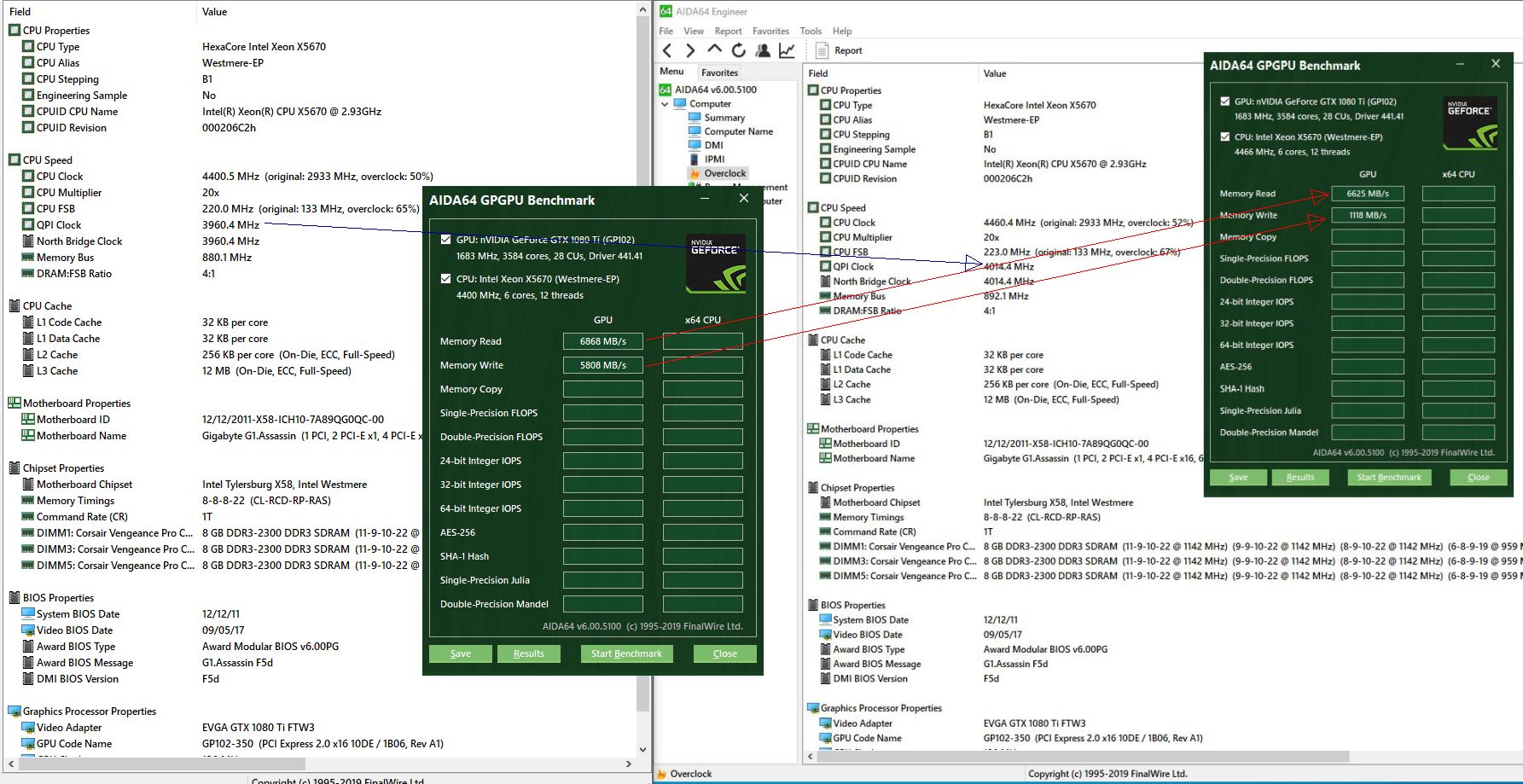Click the memory icon of Memory Bus 880.1 MHz row

pyautogui.click(x=27, y=258)
